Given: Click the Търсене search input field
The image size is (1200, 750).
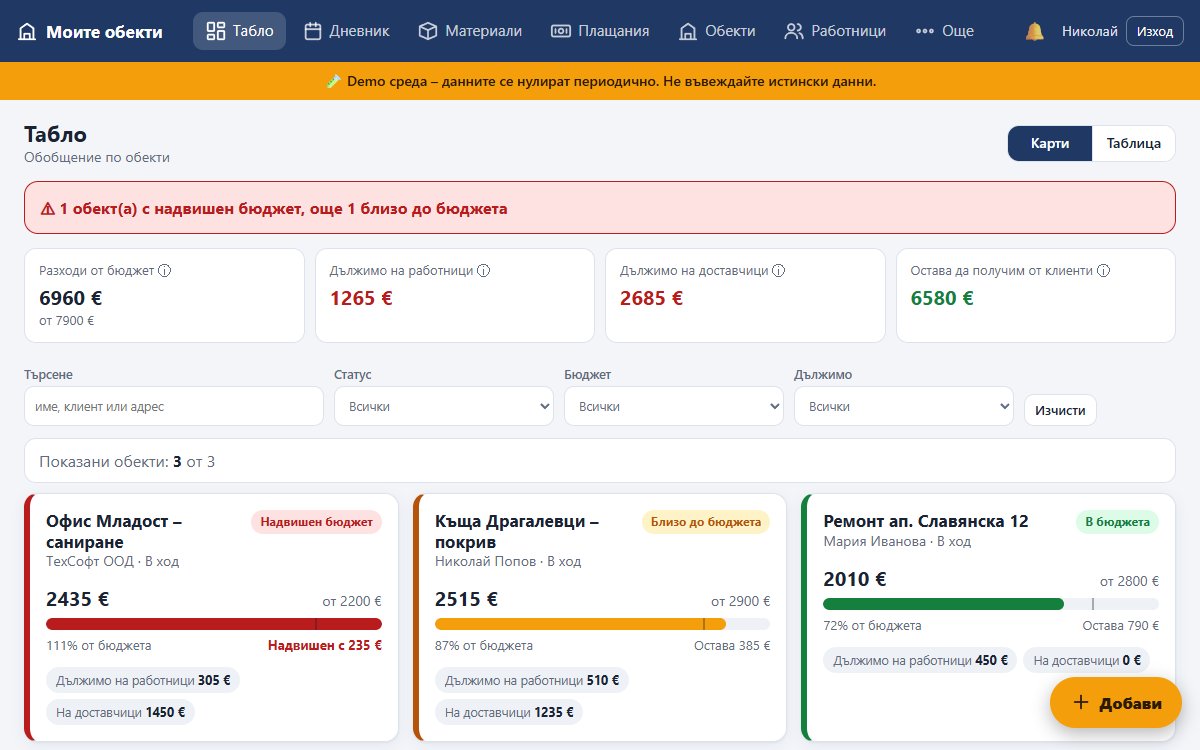Looking at the screenshot, I should click(174, 406).
